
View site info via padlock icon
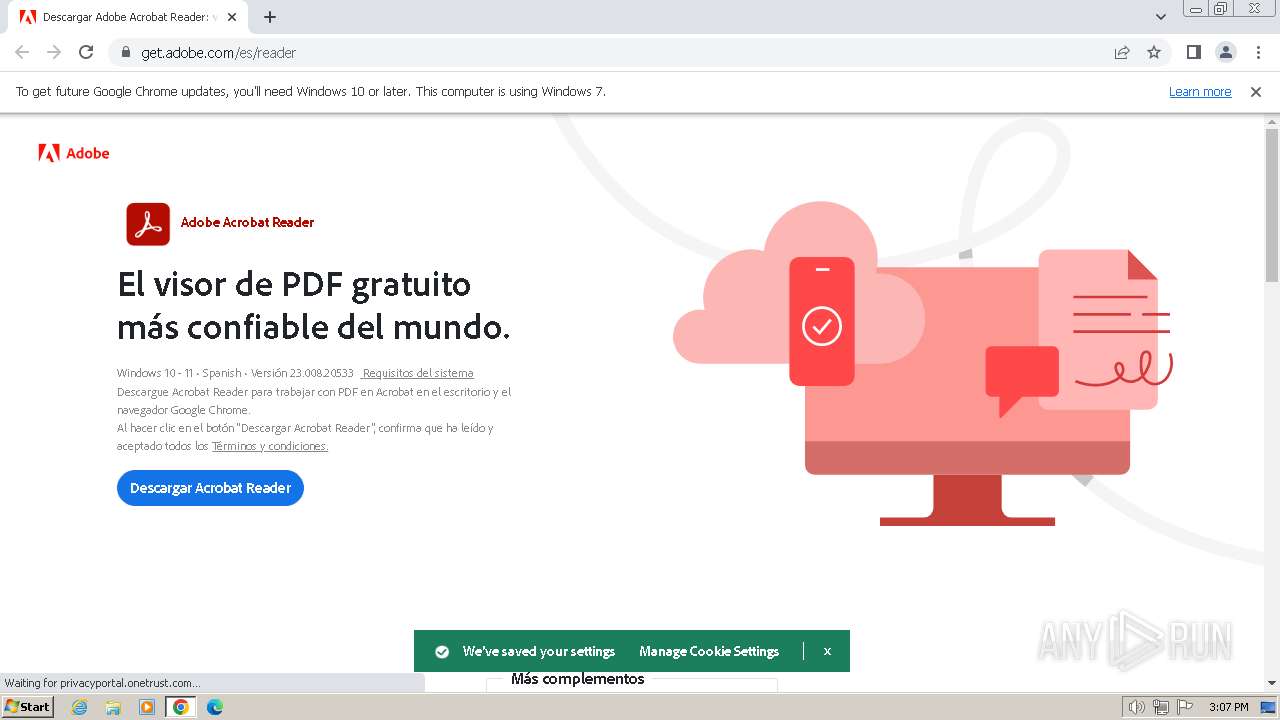click(x=125, y=53)
